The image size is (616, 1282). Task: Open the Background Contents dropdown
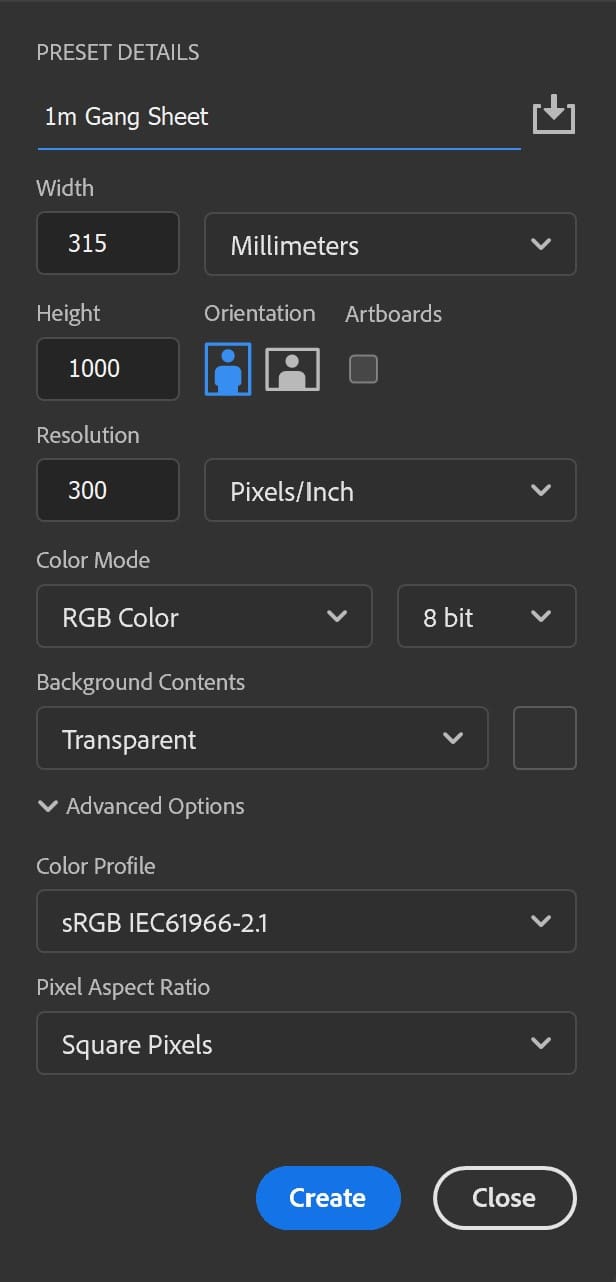coord(262,738)
